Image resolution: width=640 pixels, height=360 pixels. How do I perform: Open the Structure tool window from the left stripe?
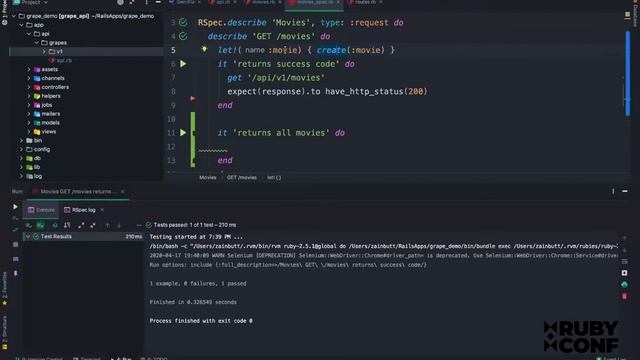(4, 332)
